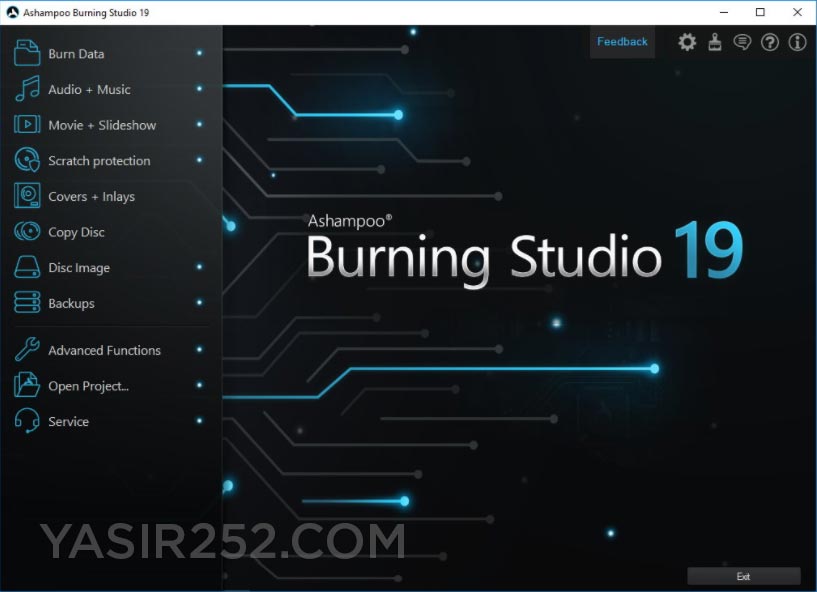
Task: Expand Disc Image submenu dot
Action: click(200, 267)
